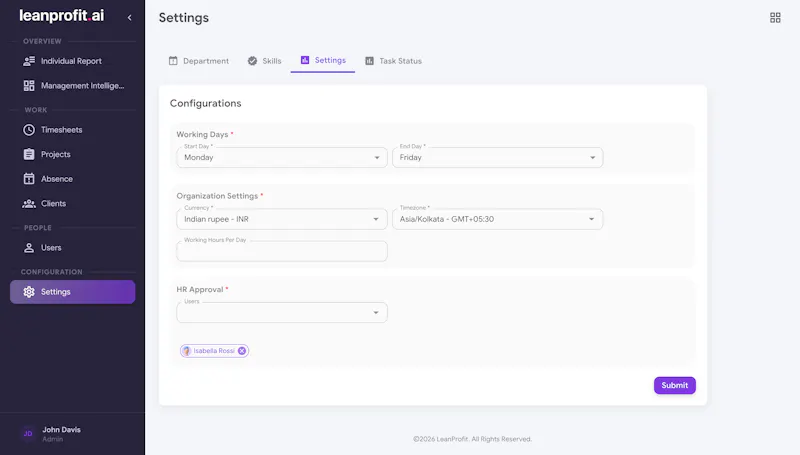Switch to the Skills tab
This screenshot has width=800, height=455.
[x=265, y=61]
